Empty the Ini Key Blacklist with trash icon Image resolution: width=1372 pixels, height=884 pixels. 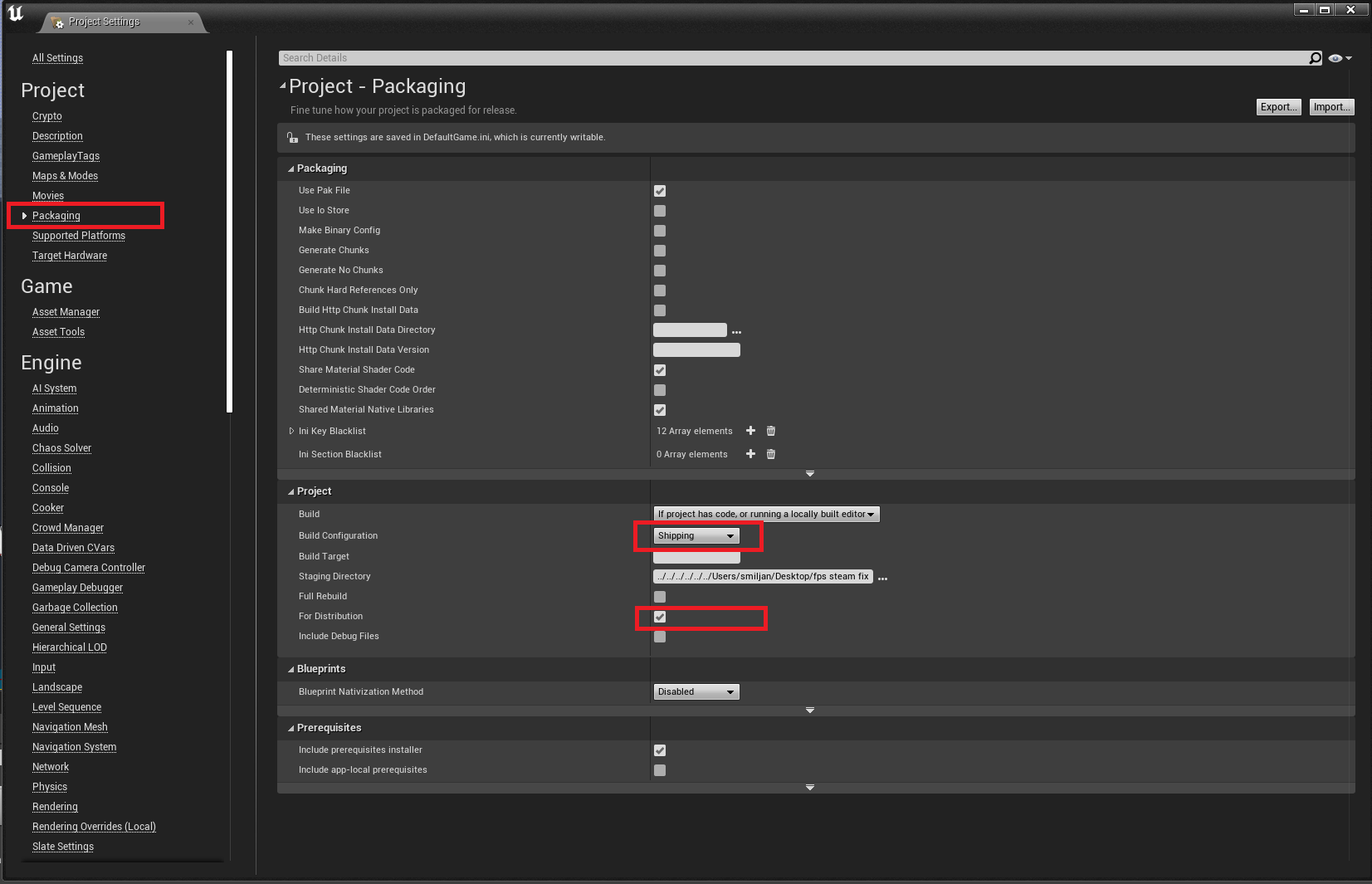(x=771, y=431)
